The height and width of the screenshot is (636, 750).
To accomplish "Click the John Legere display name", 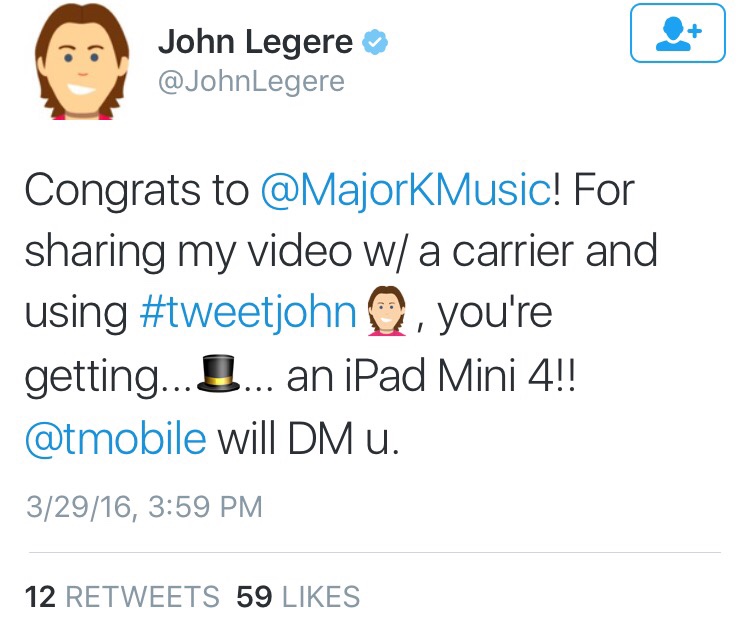I will coord(255,42).
